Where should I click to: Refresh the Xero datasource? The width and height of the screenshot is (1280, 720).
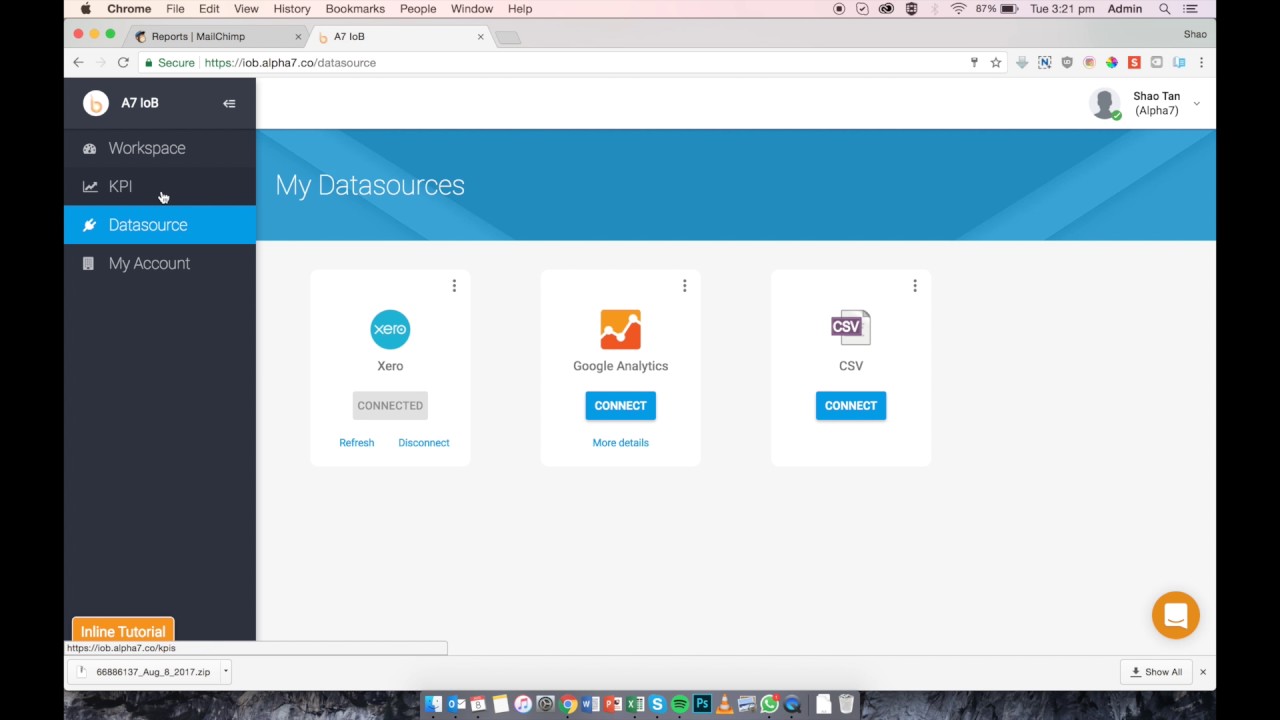(356, 442)
